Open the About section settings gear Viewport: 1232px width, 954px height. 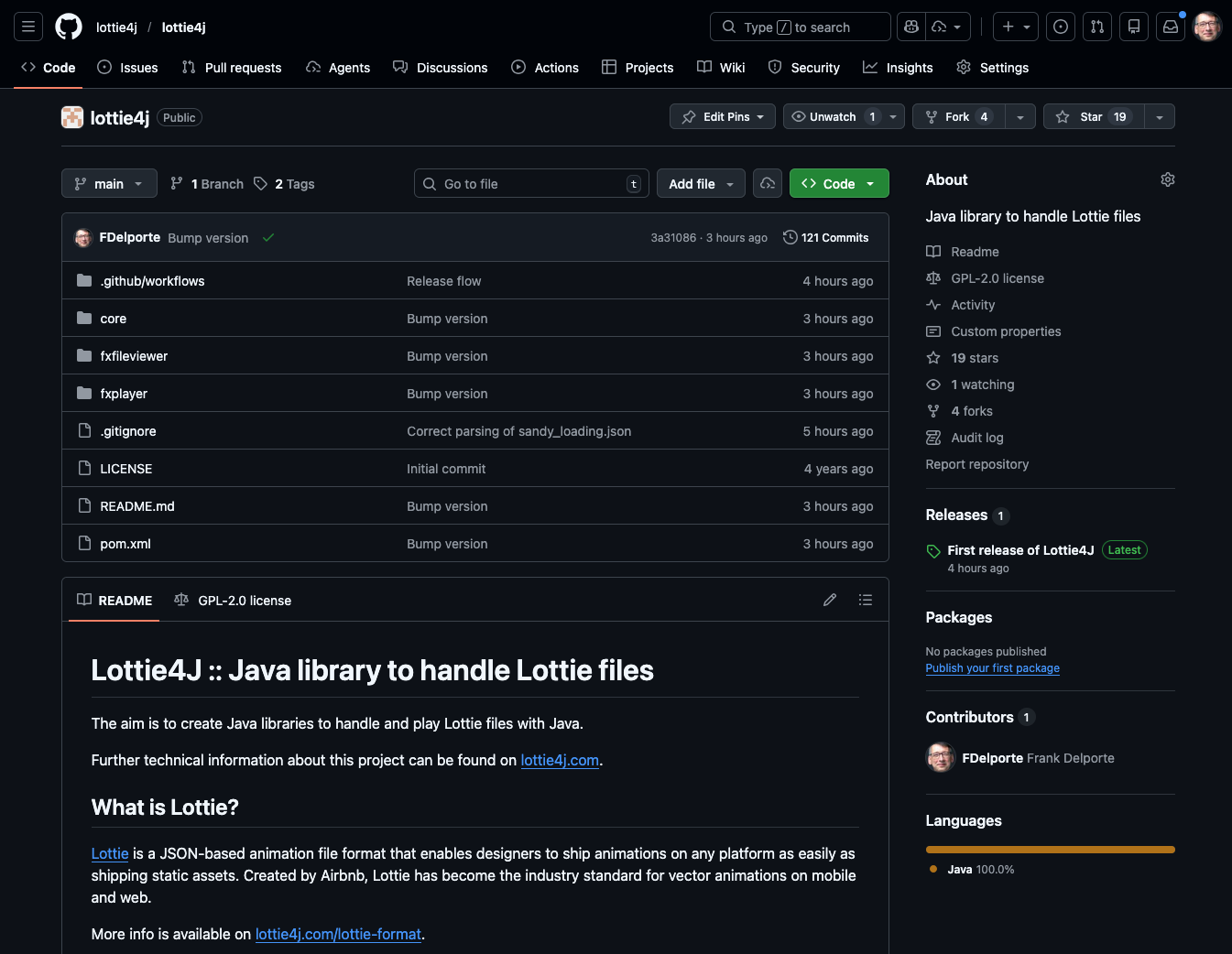[x=1167, y=179]
